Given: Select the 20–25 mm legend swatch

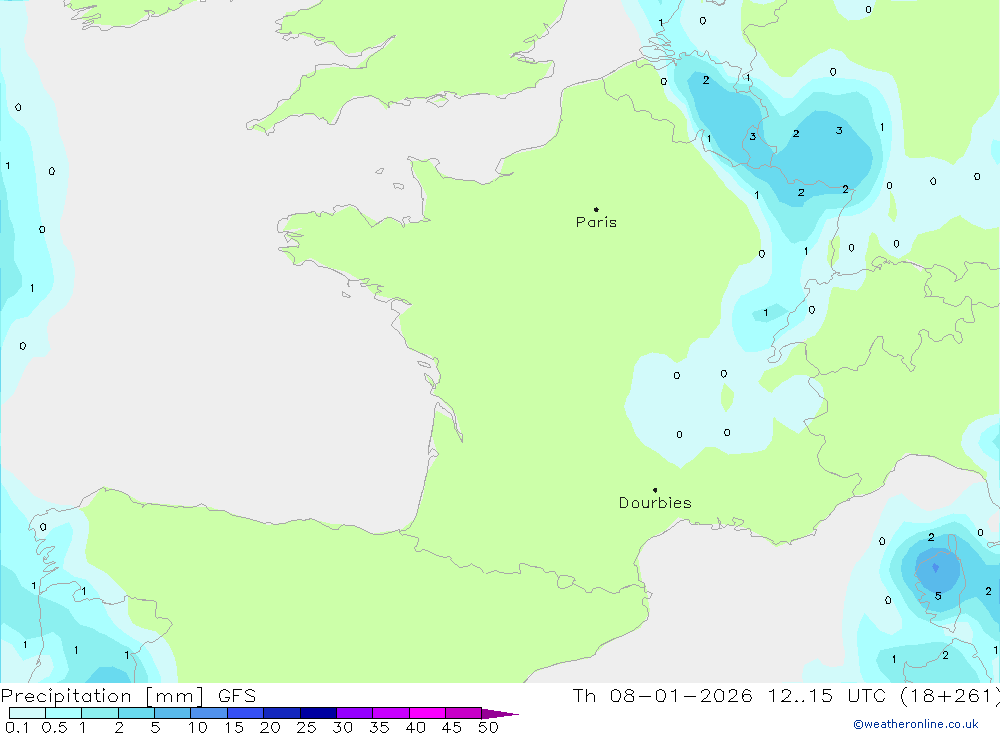Looking at the screenshot, I should pyautogui.click(x=282, y=713).
